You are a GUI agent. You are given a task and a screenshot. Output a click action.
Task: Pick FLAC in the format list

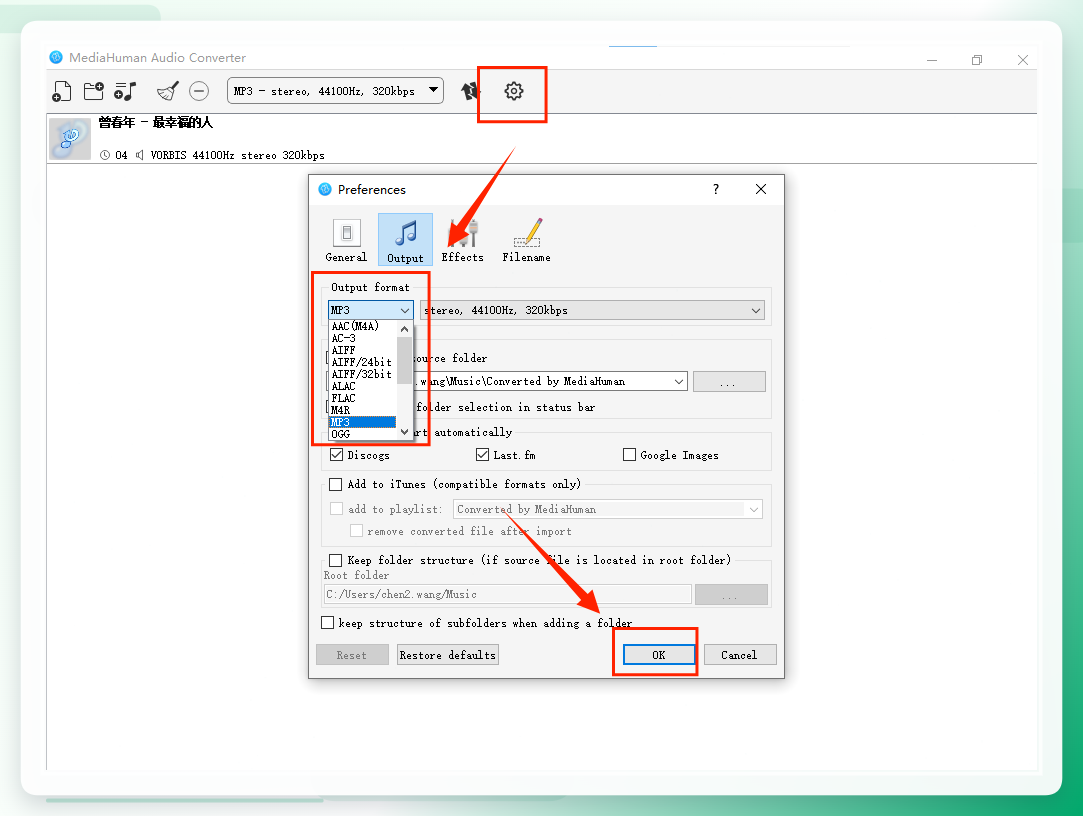click(363, 398)
